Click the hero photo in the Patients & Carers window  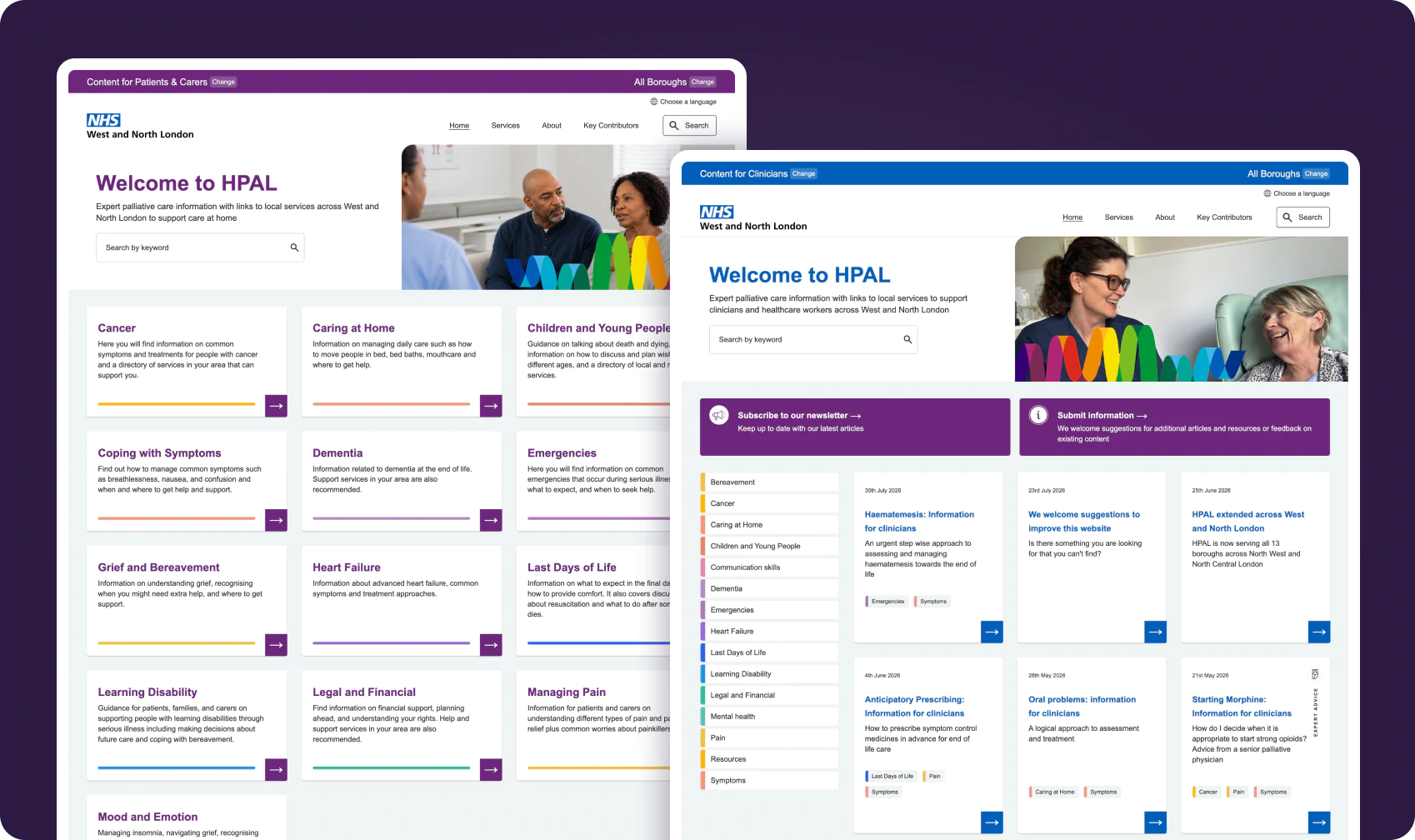point(536,217)
